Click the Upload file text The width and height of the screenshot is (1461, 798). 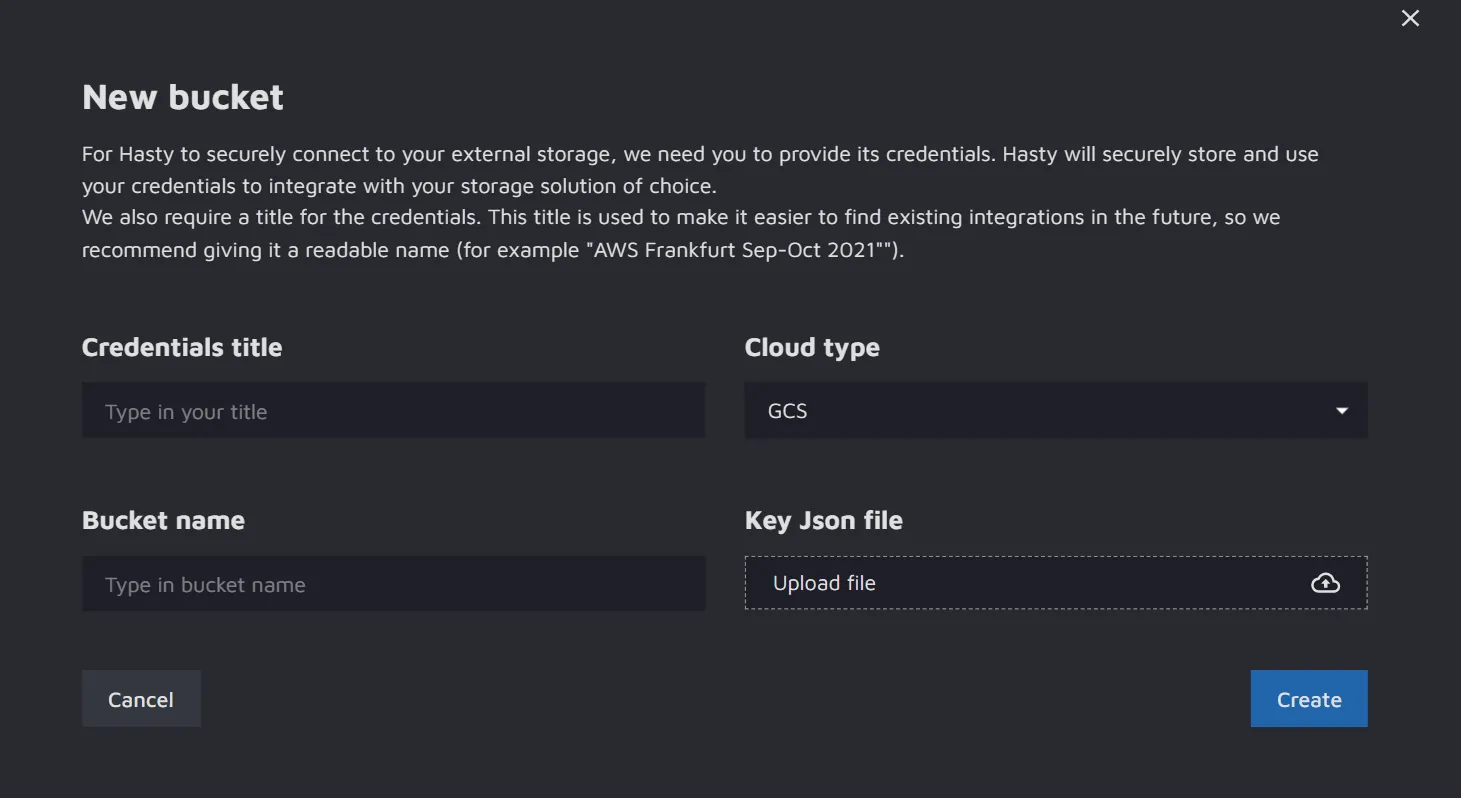tap(824, 583)
